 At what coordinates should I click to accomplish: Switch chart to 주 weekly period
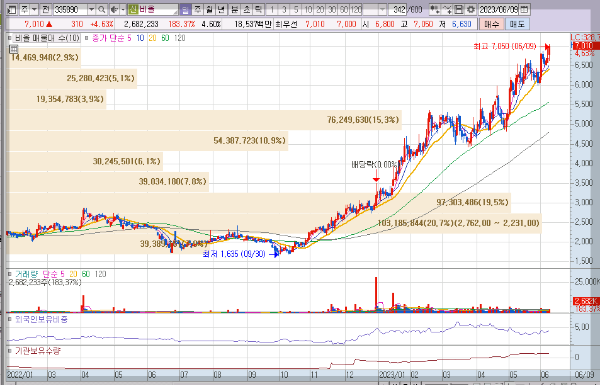point(197,9)
